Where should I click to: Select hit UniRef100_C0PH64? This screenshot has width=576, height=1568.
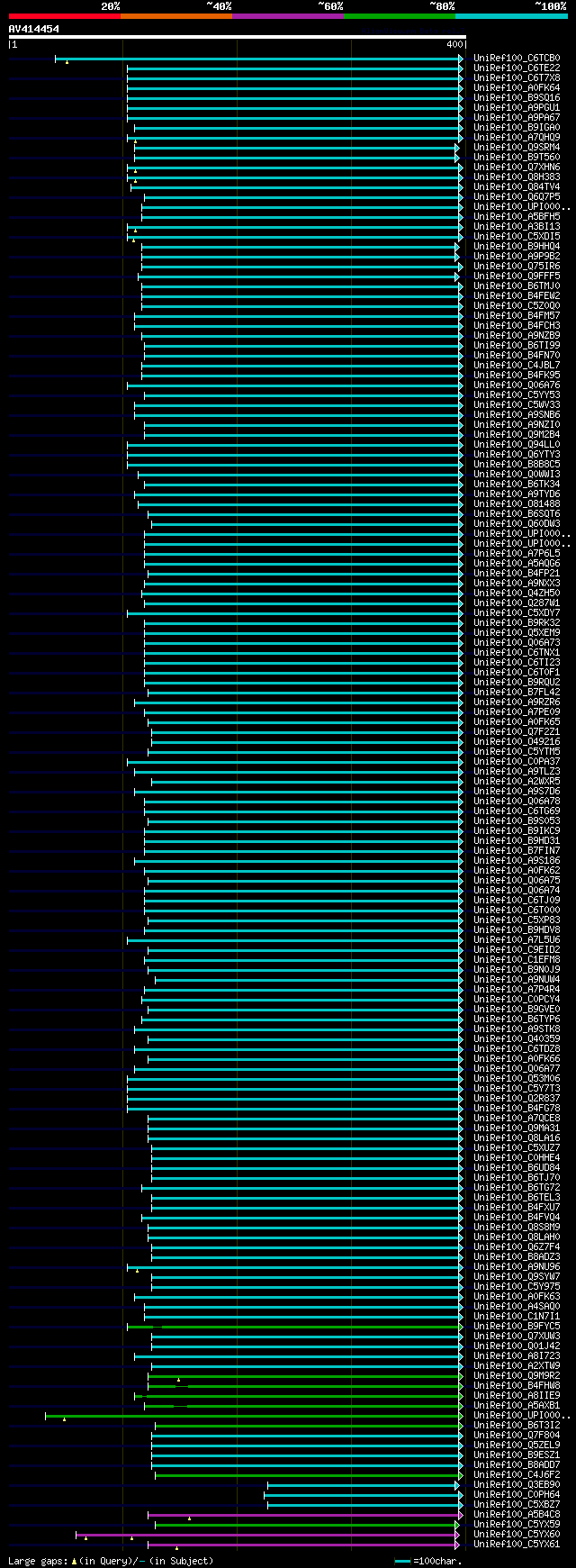[x=517, y=1495]
